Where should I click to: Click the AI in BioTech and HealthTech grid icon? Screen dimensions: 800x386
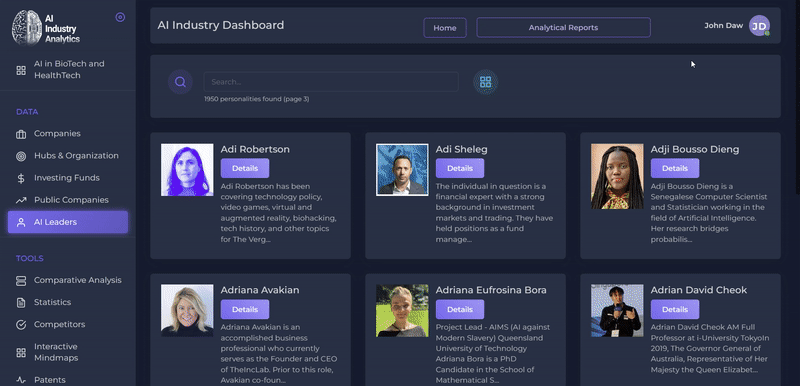click(x=21, y=70)
